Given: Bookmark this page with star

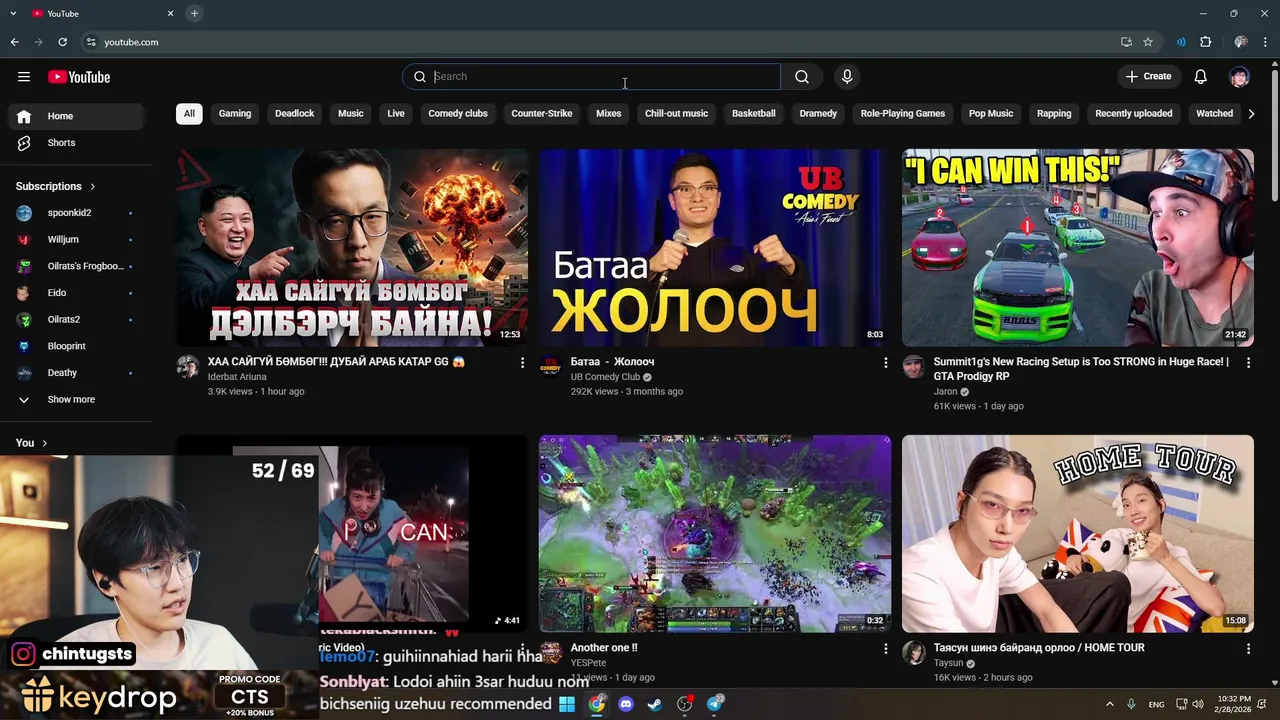Looking at the screenshot, I should (1148, 42).
